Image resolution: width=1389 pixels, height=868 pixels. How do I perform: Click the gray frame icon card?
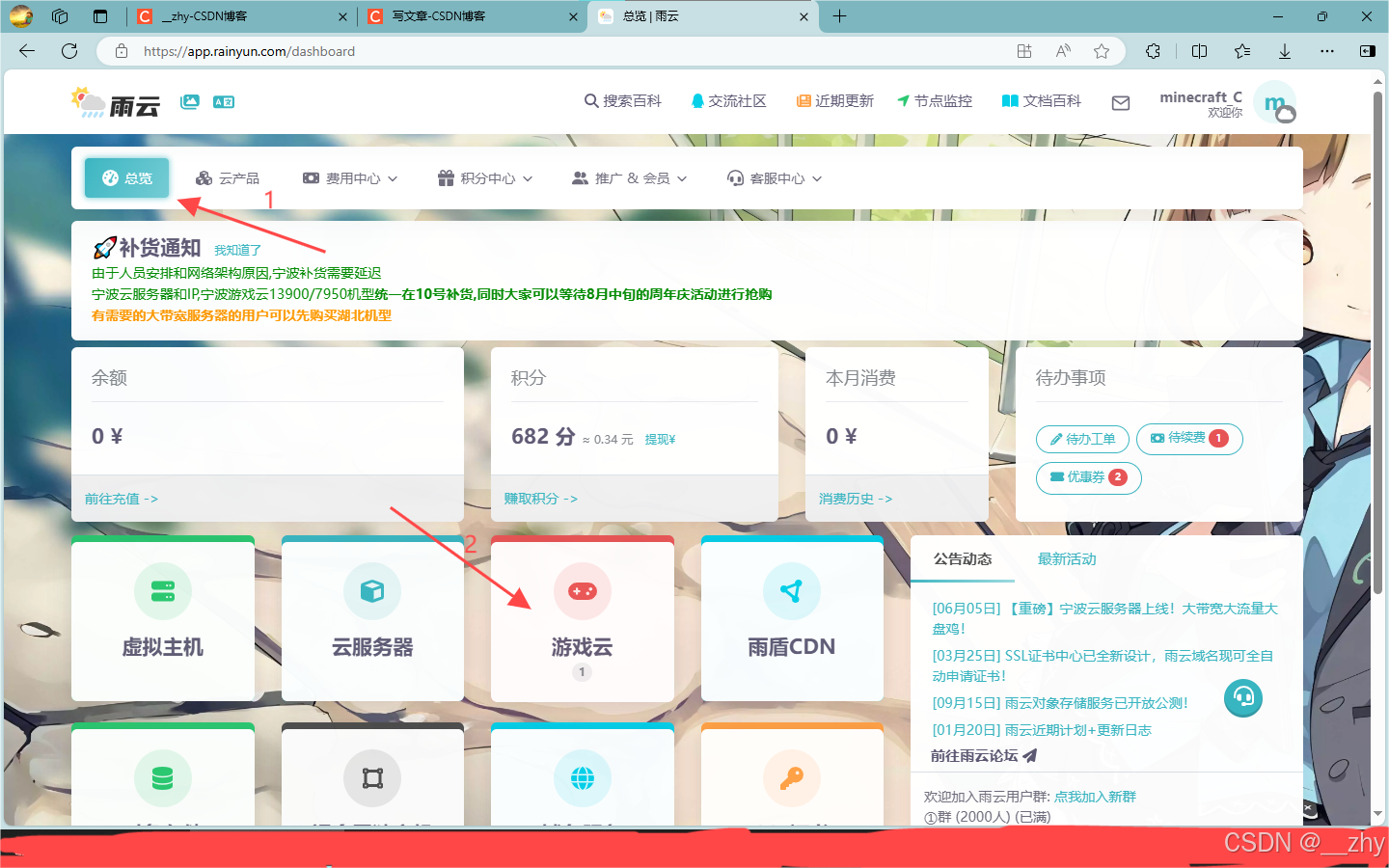coord(372,774)
